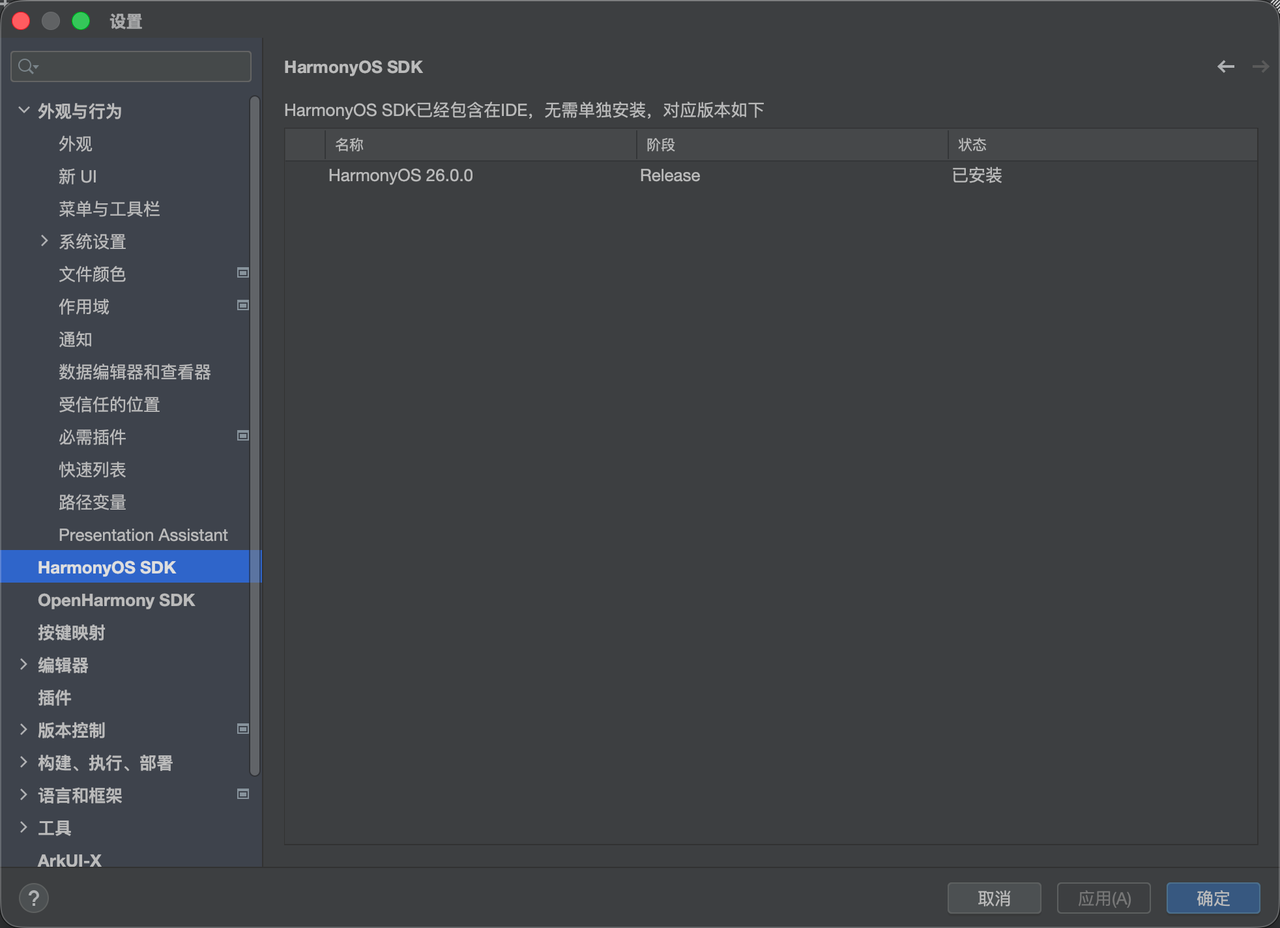Click the 应用(A) button
The image size is (1280, 928).
(1104, 898)
